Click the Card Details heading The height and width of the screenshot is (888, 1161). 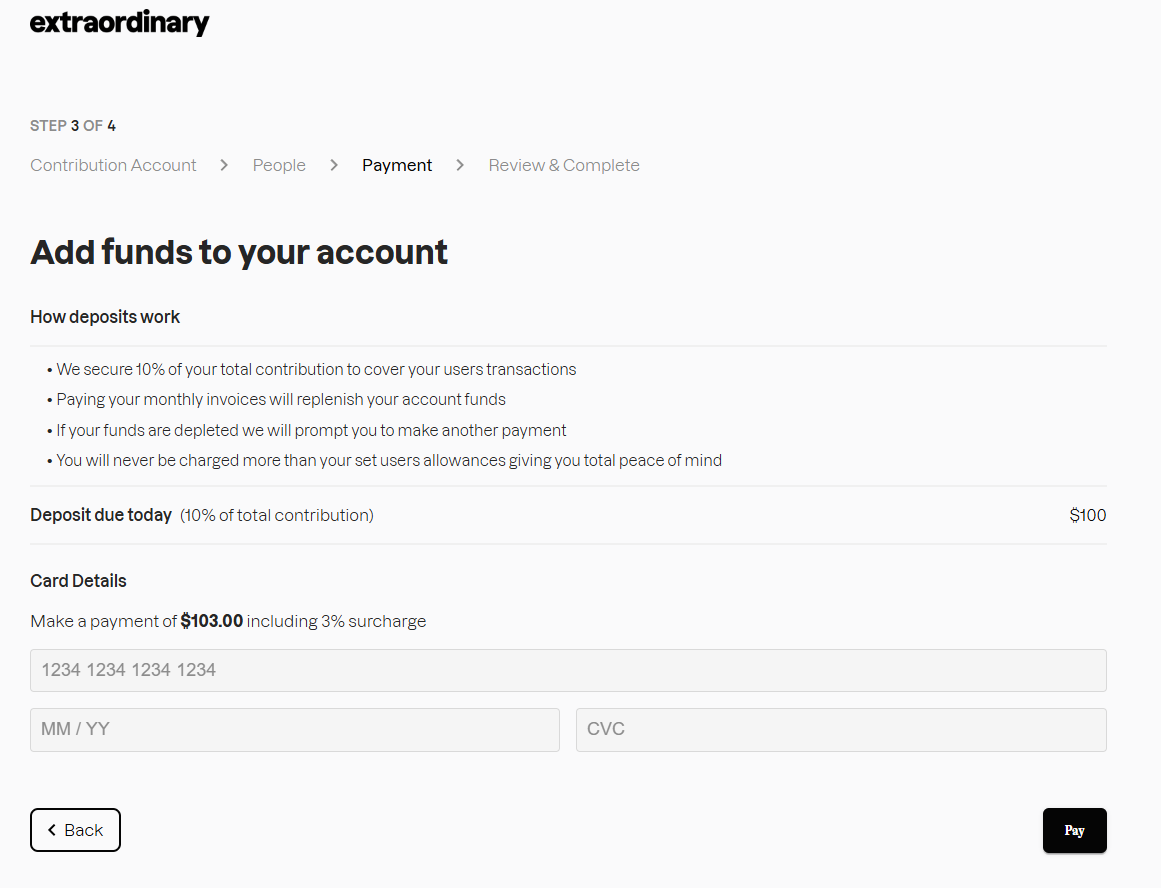coord(78,581)
